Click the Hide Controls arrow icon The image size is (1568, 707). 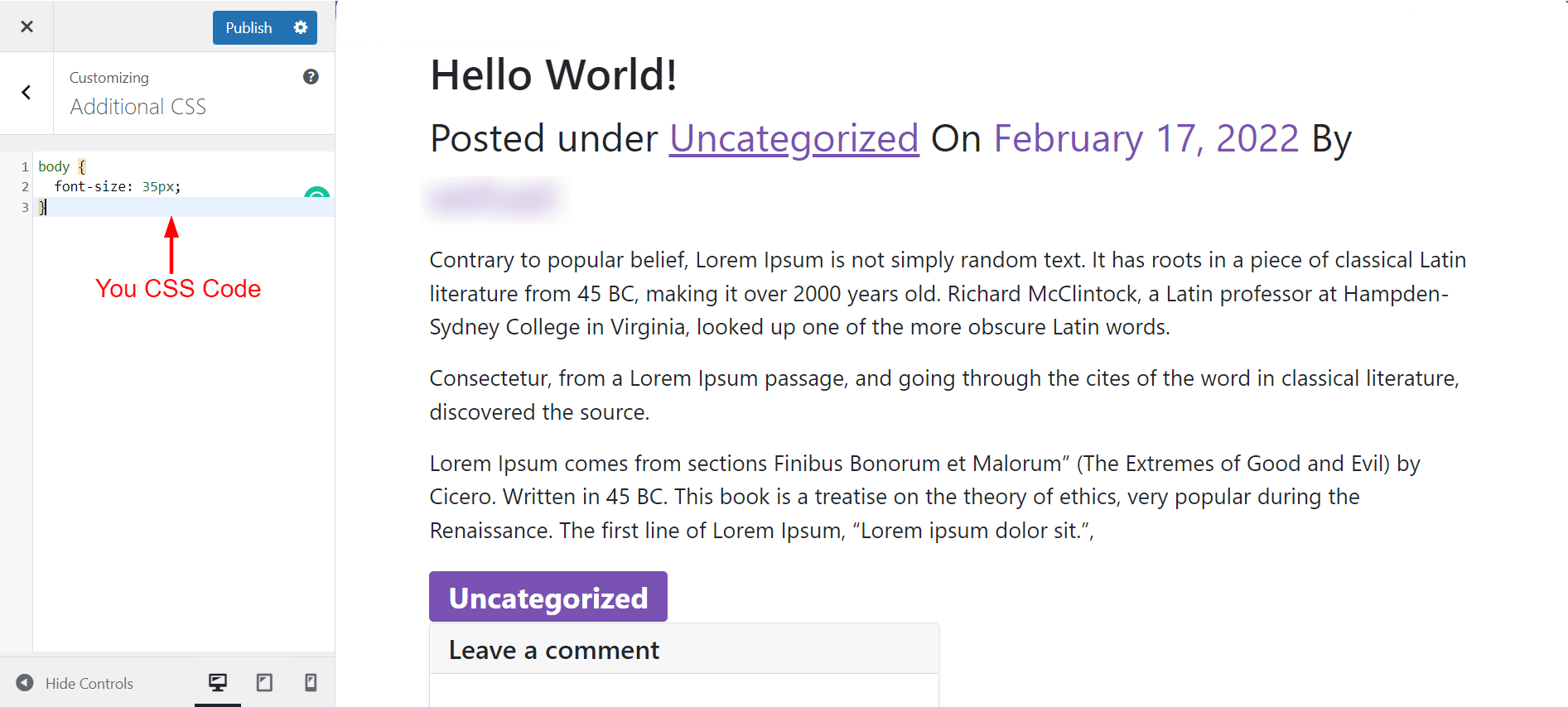[25, 682]
